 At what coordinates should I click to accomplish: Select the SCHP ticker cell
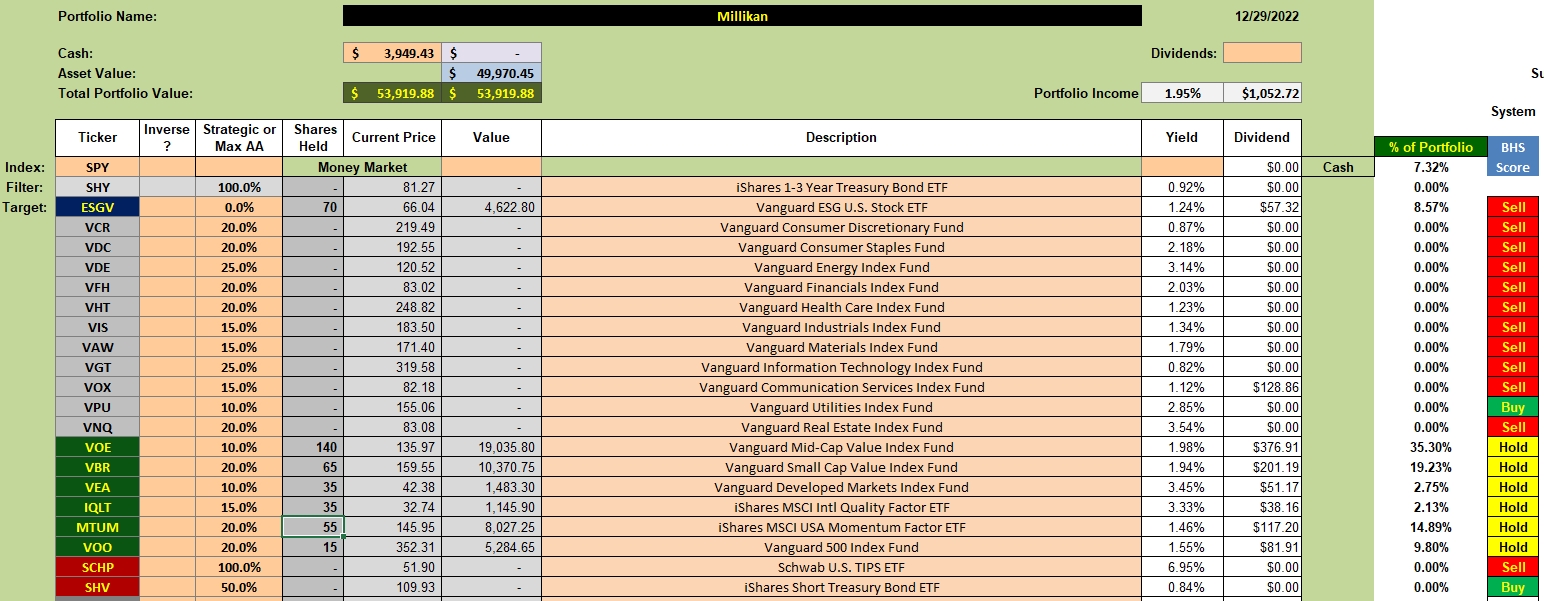[x=97, y=567]
